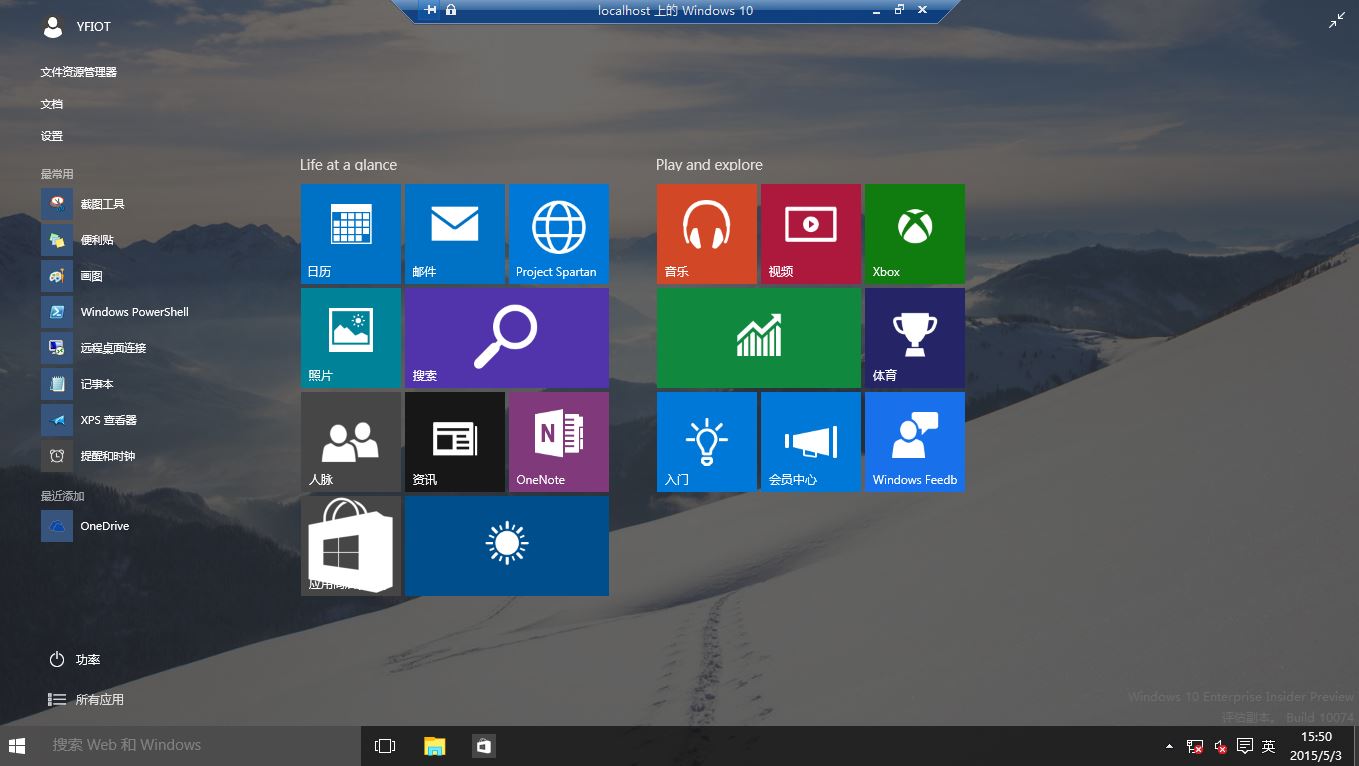Open the Music tile with headphones

(x=706, y=233)
